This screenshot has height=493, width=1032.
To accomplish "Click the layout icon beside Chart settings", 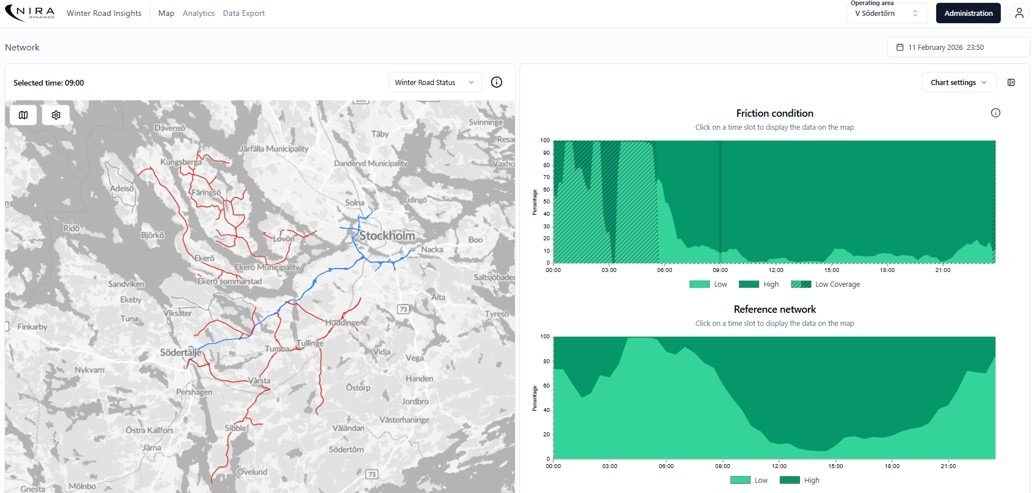I will pyautogui.click(x=1011, y=82).
